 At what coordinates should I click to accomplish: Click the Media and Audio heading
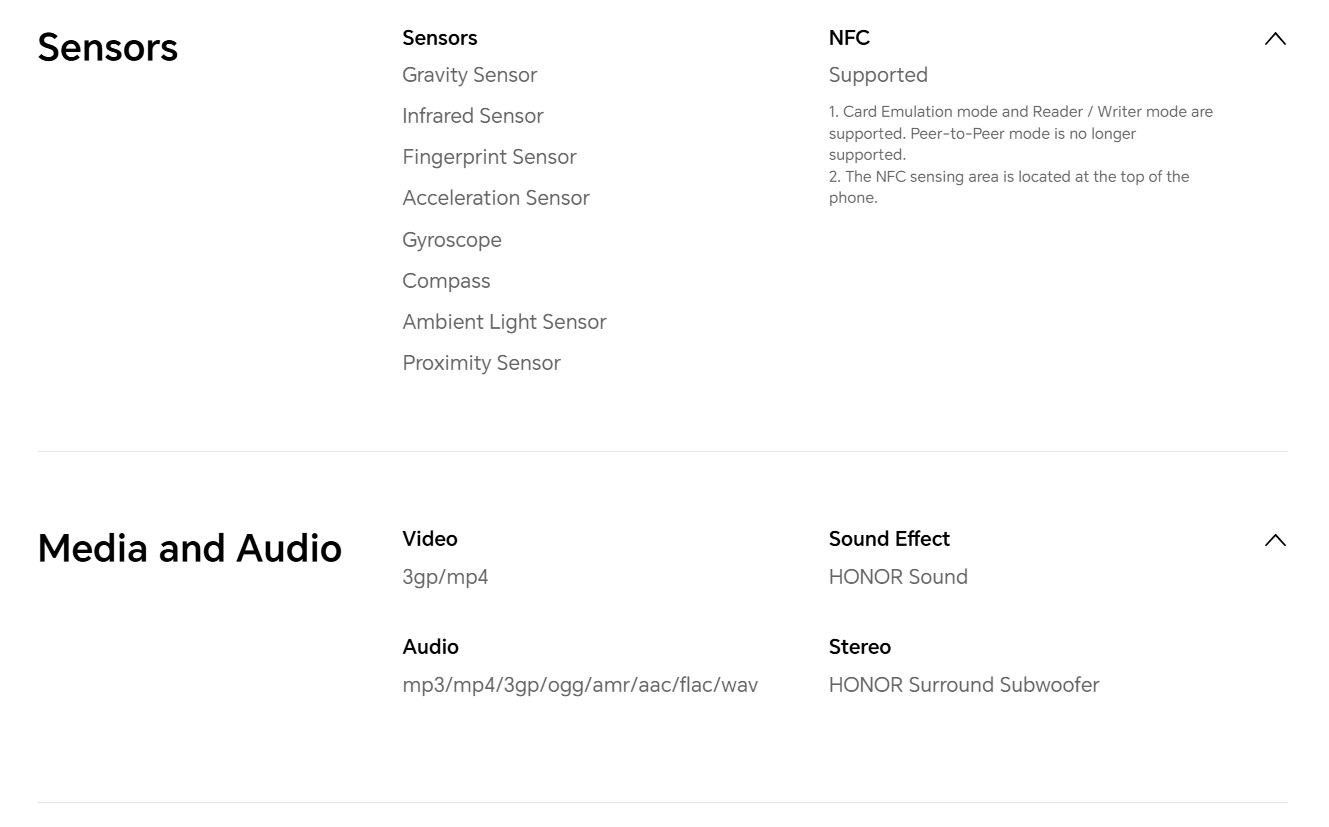pos(190,549)
